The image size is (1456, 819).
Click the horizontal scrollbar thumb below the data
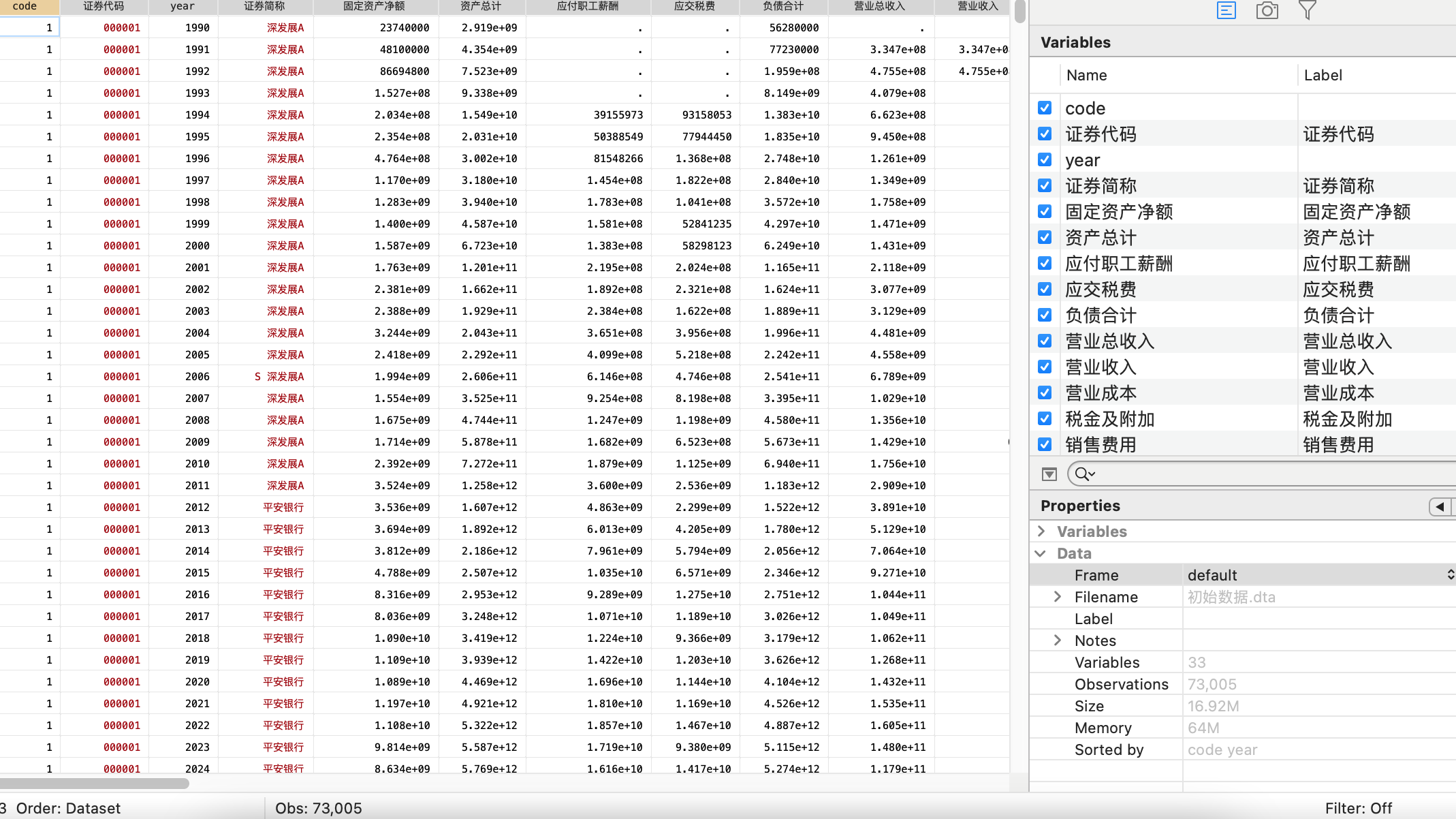click(x=94, y=784)
